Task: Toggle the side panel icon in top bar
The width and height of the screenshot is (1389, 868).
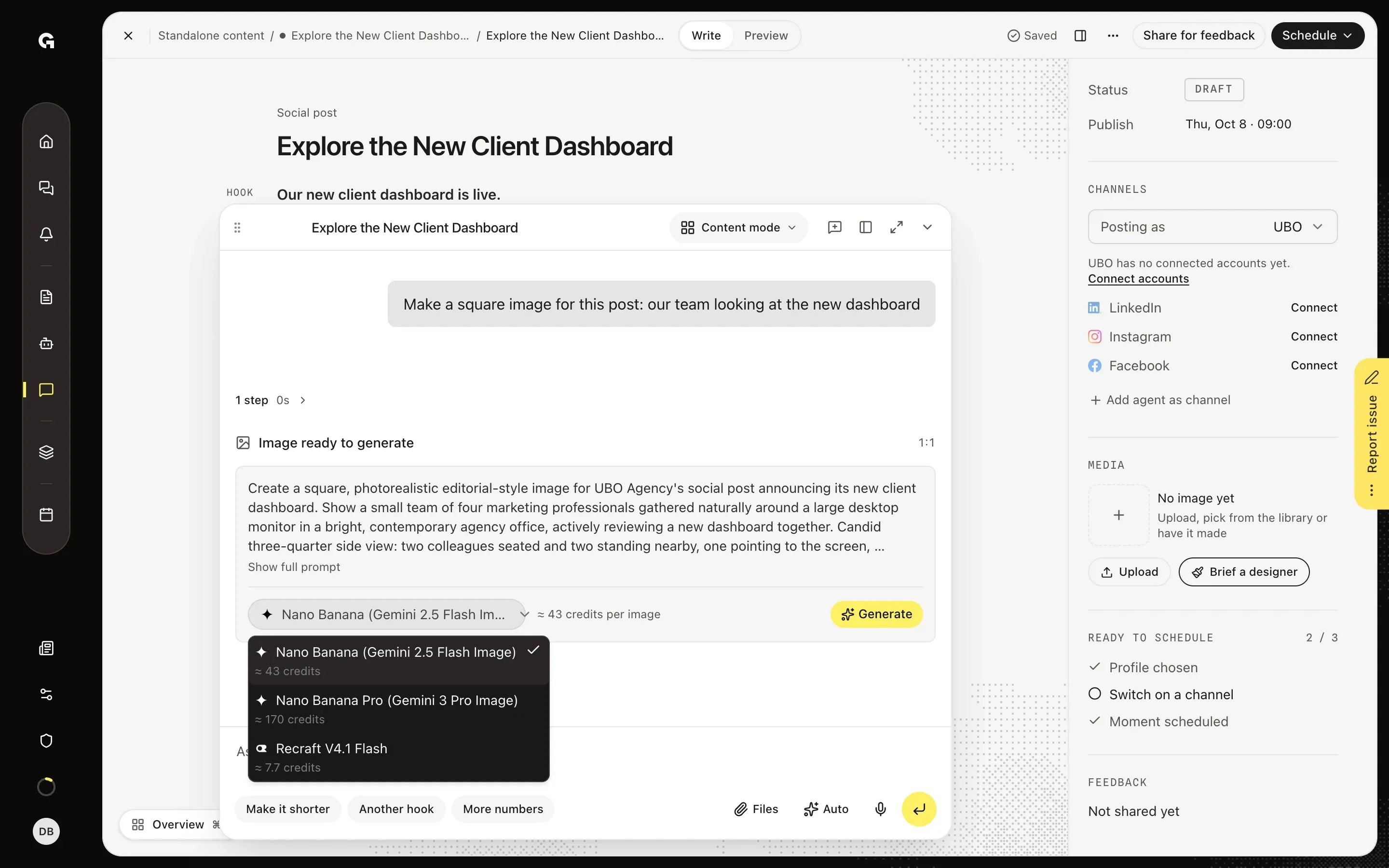Action: tap(1080, 36)
